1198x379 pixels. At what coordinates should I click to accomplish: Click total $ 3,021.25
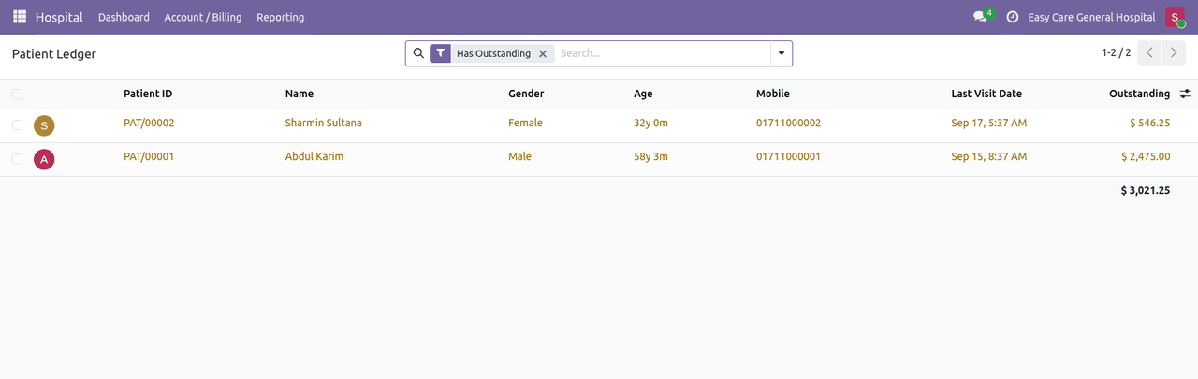(x=1145, y=191)
